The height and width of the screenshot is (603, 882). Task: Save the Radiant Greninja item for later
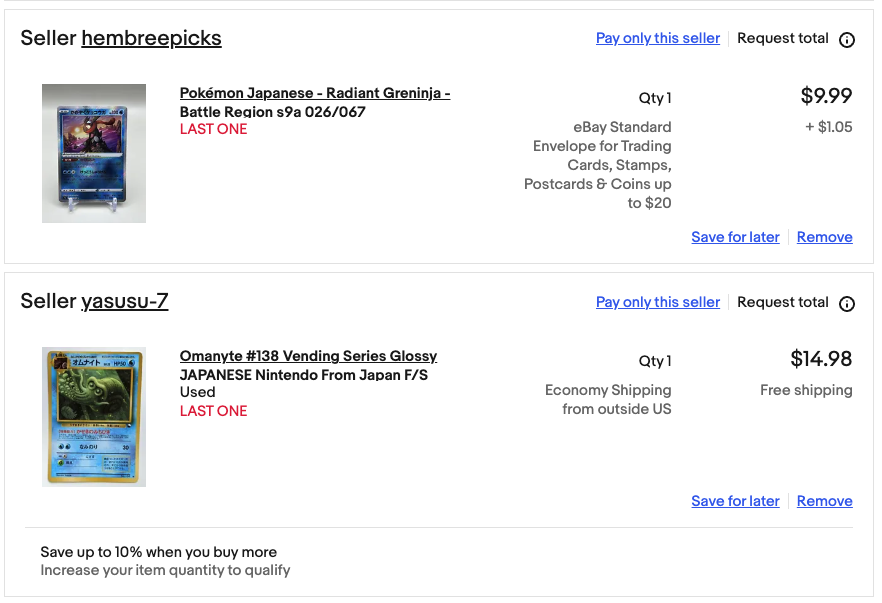click(735, 237)
